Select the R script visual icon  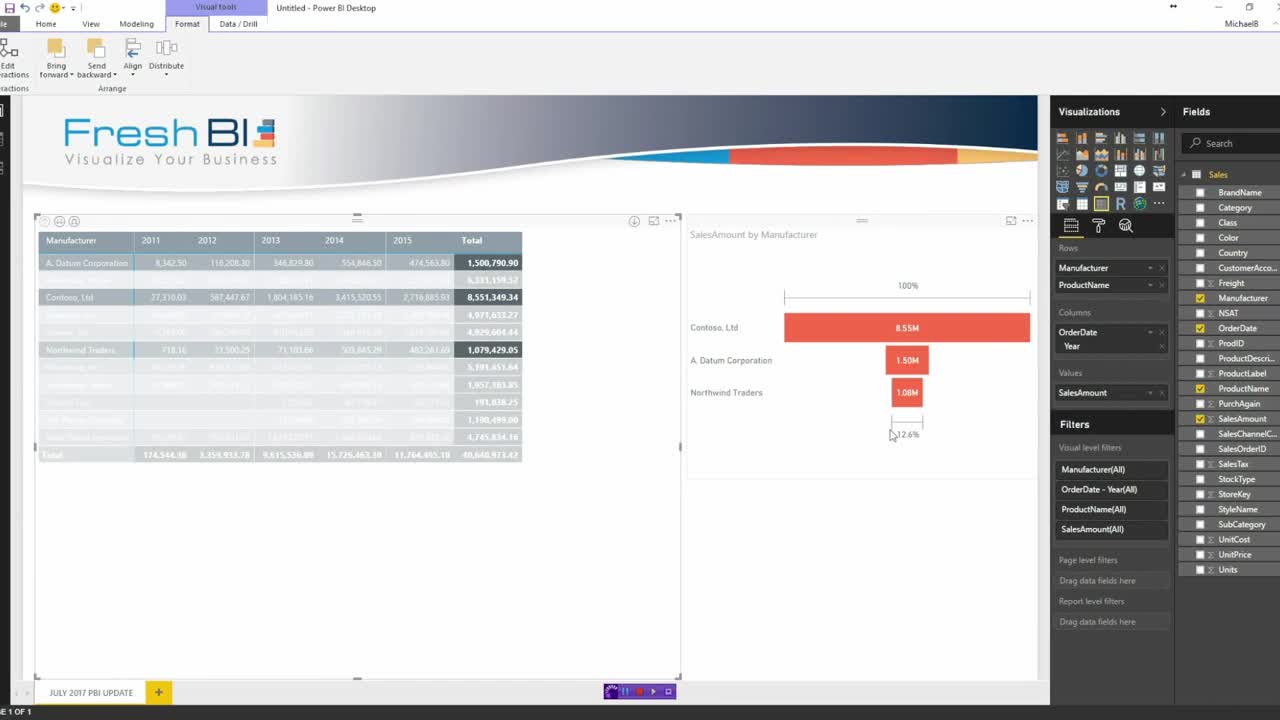pos(1120,203)
